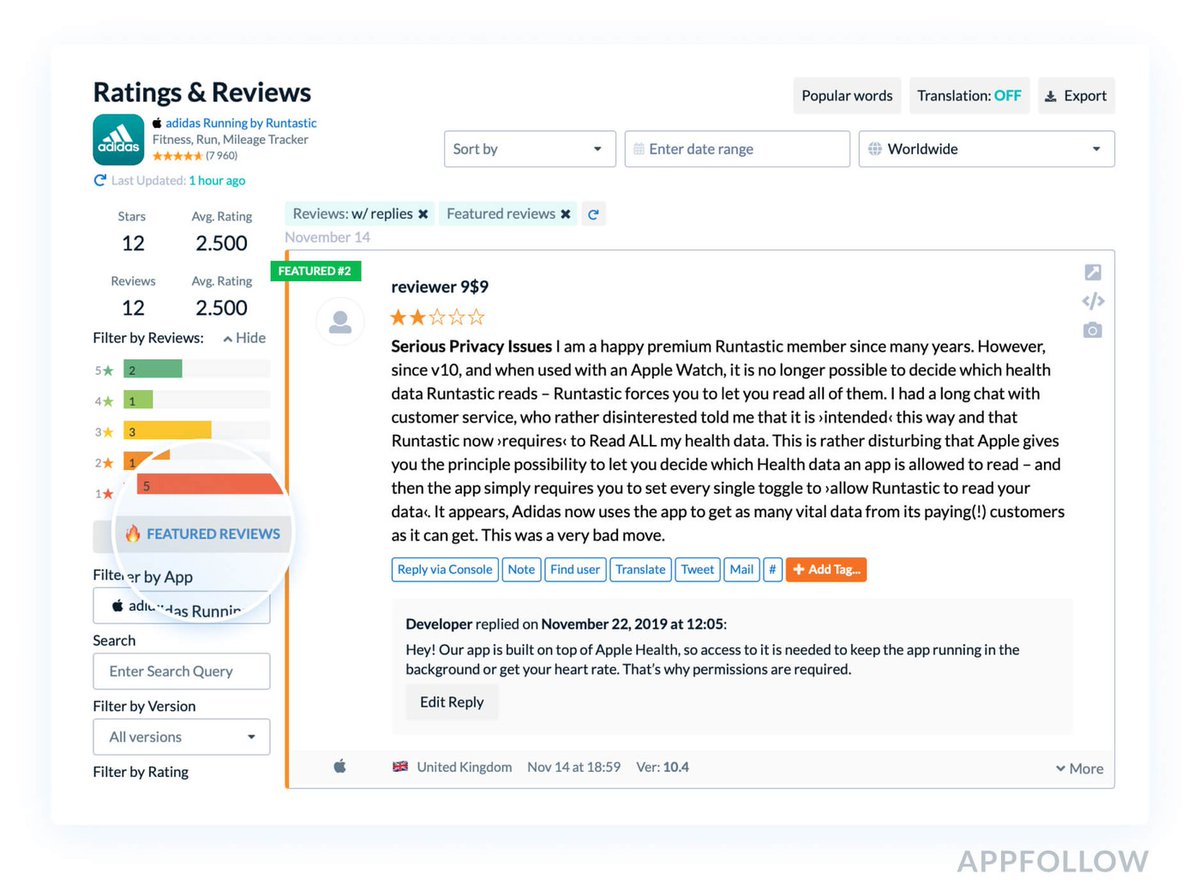Click the refresh icon next to Last Updated
This screenshot has width=1200, height=885.
pos(100,181)
